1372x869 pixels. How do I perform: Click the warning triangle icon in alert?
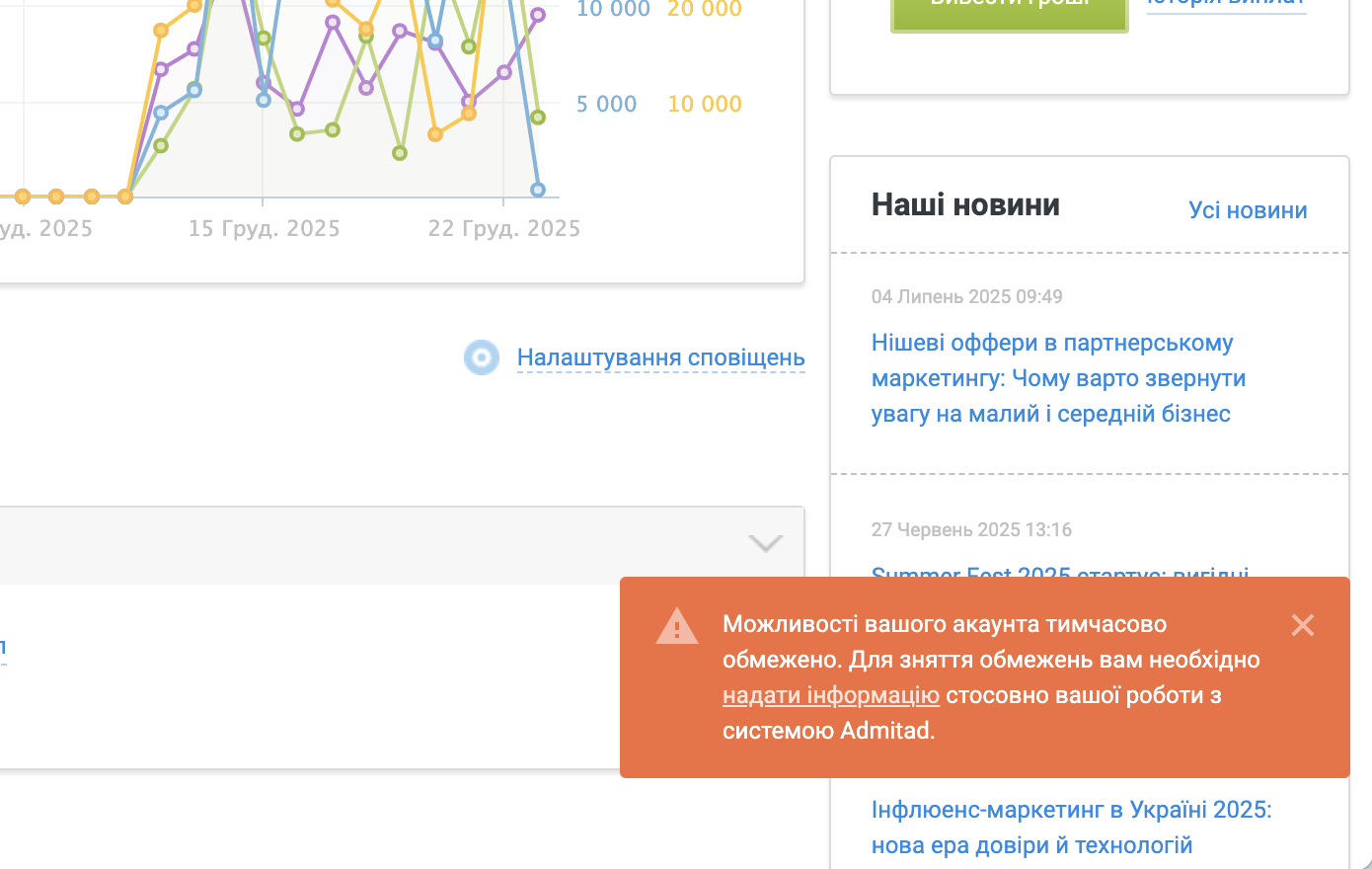click(677, 626)
